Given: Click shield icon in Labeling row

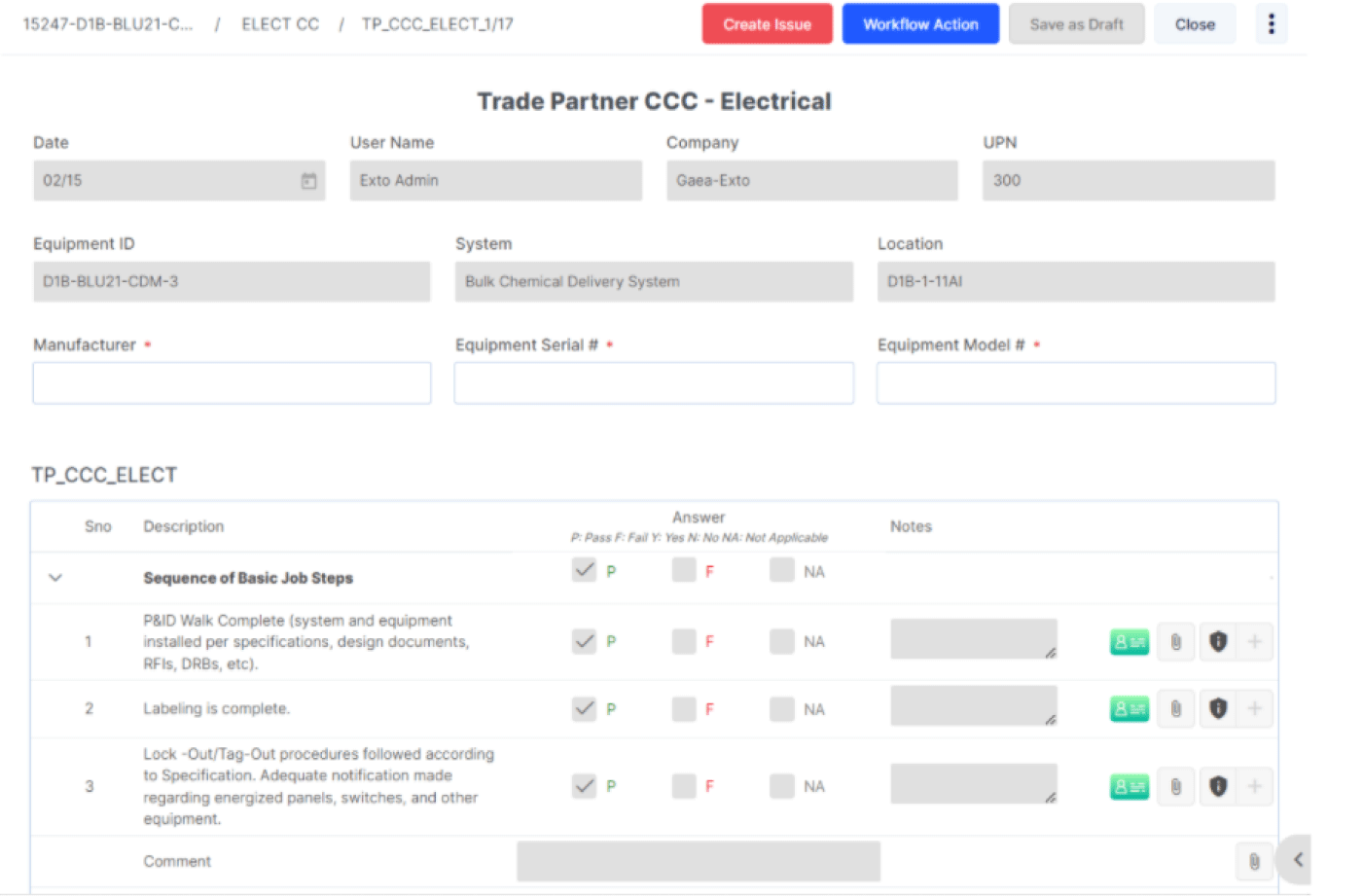Looking at the screenshot, I should 1217,709.
